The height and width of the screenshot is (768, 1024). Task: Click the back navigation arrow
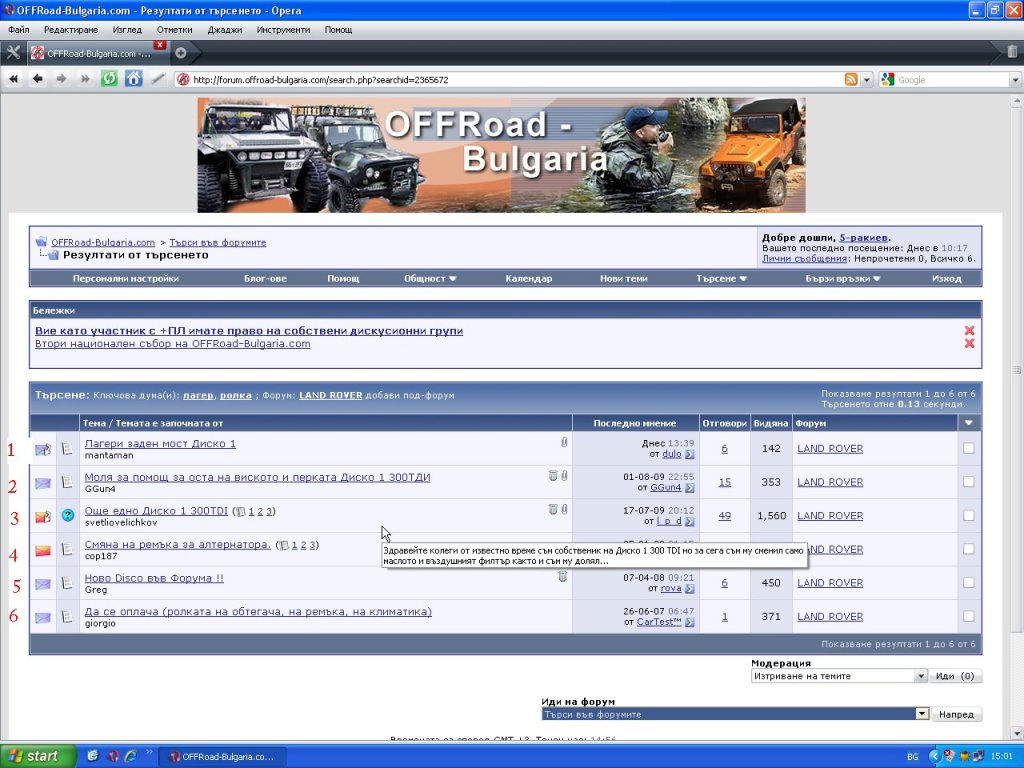pos(38,79)
